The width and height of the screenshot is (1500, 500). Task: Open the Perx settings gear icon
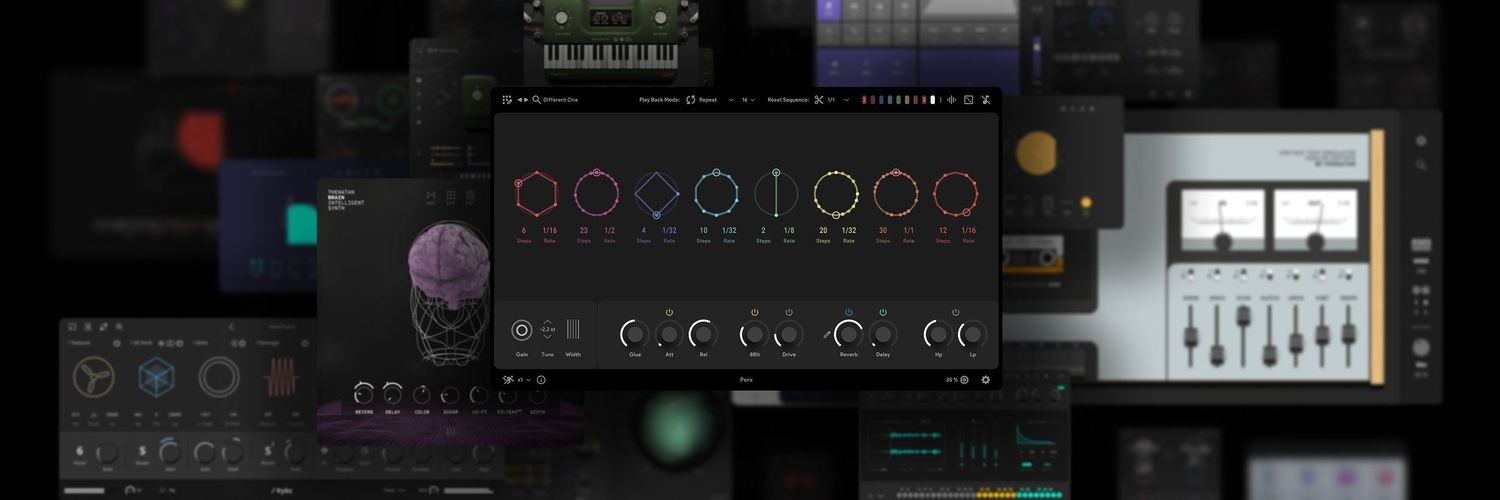(986, 380)
